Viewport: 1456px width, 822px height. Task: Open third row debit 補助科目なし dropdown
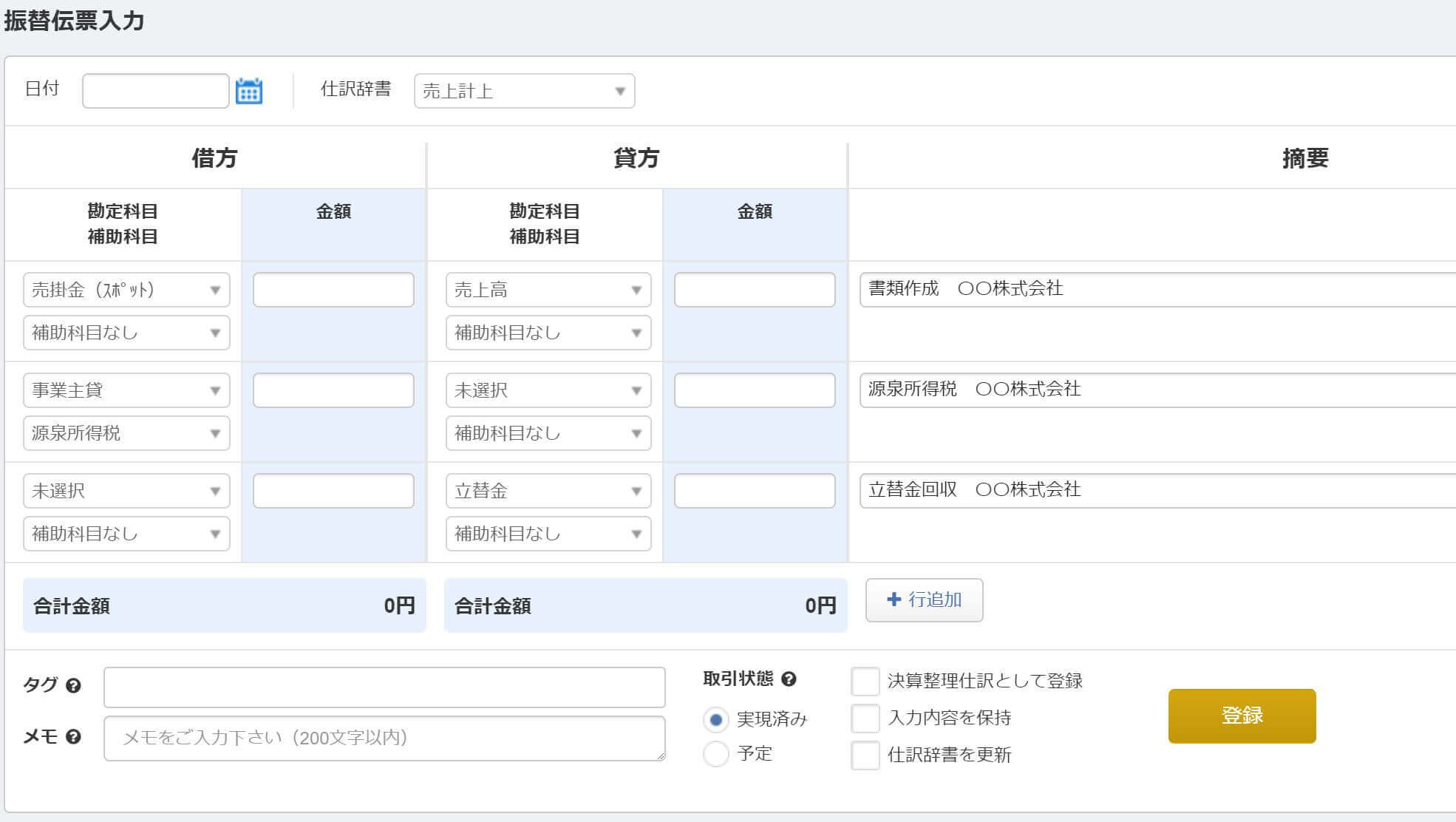click(126, 534)
